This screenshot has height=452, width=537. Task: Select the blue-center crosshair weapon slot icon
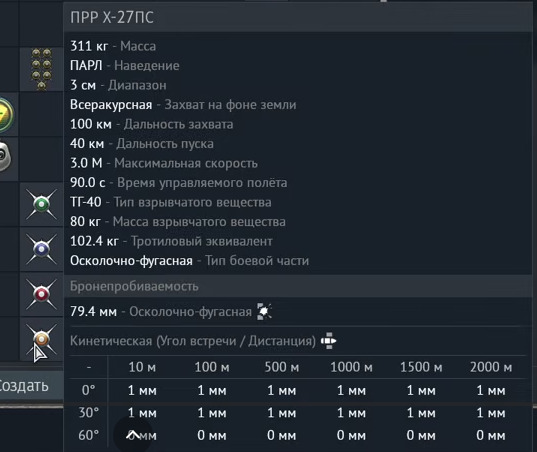41,249
